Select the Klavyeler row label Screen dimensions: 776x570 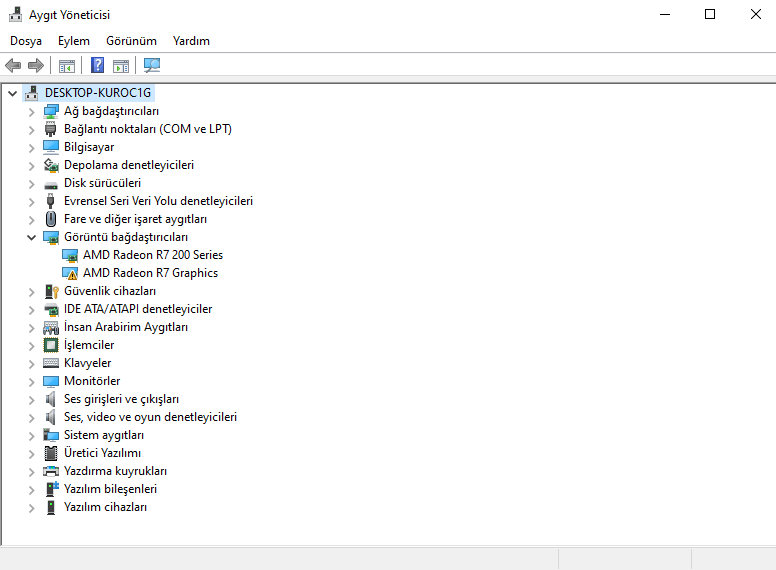click(x=88, y=363)
